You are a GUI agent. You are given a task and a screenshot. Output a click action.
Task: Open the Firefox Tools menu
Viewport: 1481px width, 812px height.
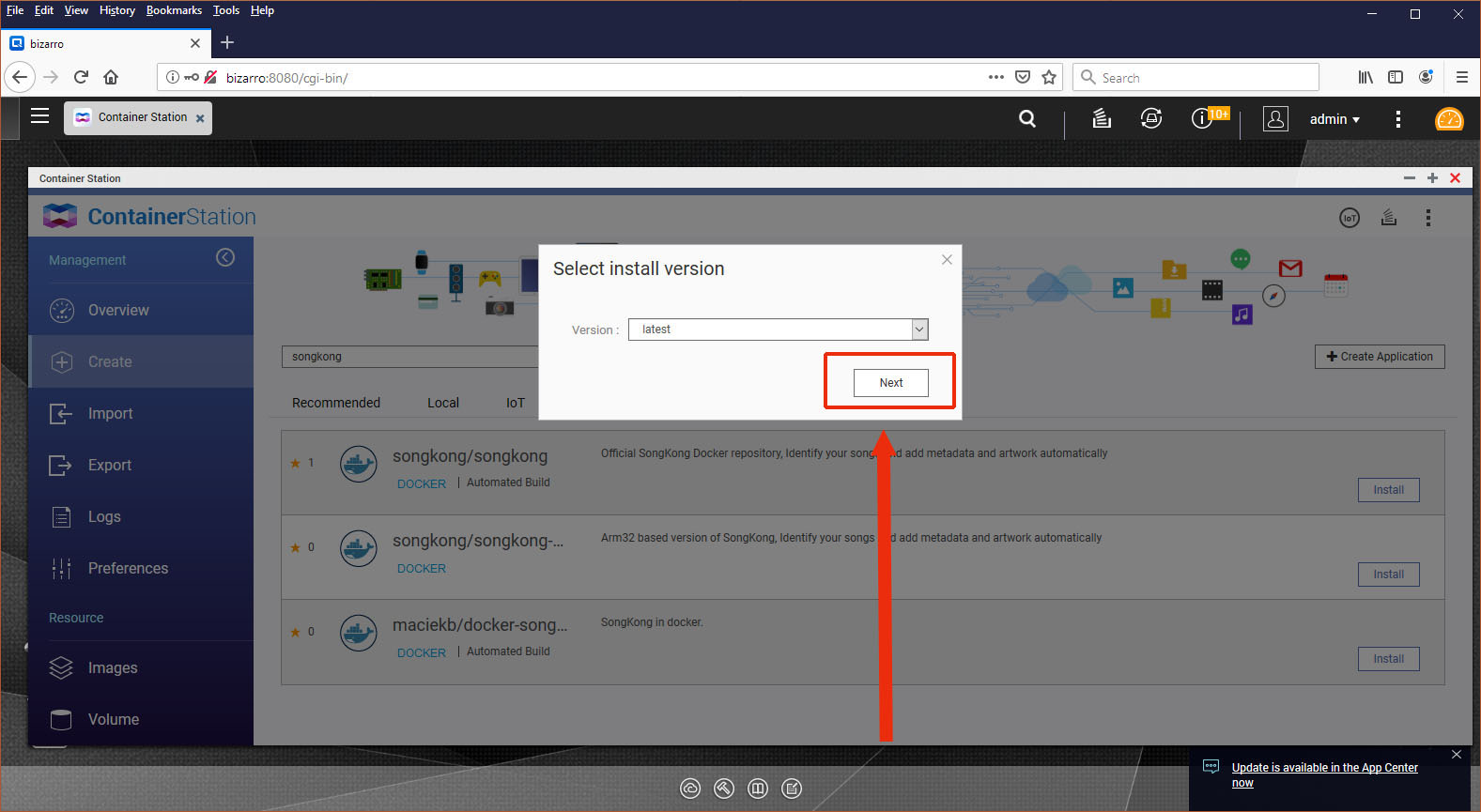click(x=226, y=10)
